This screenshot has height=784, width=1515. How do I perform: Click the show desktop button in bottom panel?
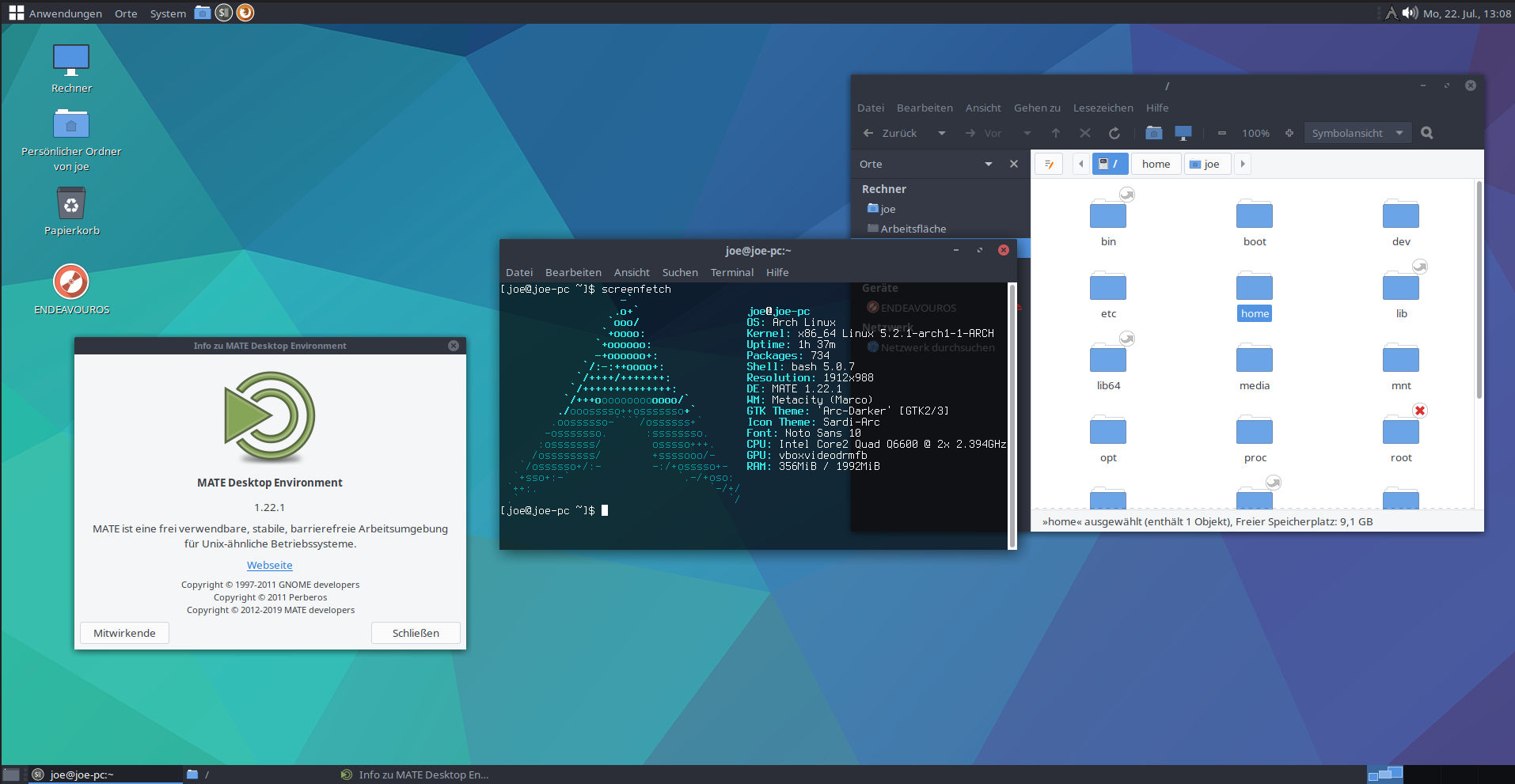[11, 775]
